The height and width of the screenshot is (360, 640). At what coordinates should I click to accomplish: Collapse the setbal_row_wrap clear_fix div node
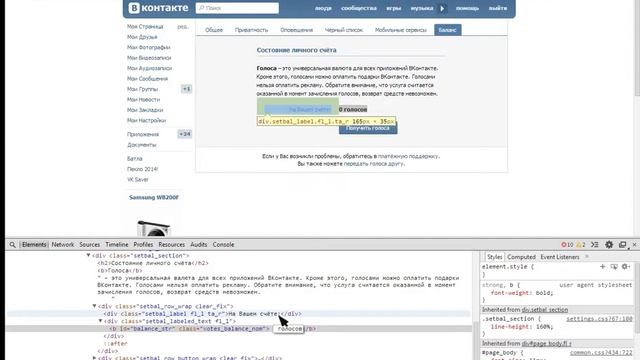coord(94,306)
